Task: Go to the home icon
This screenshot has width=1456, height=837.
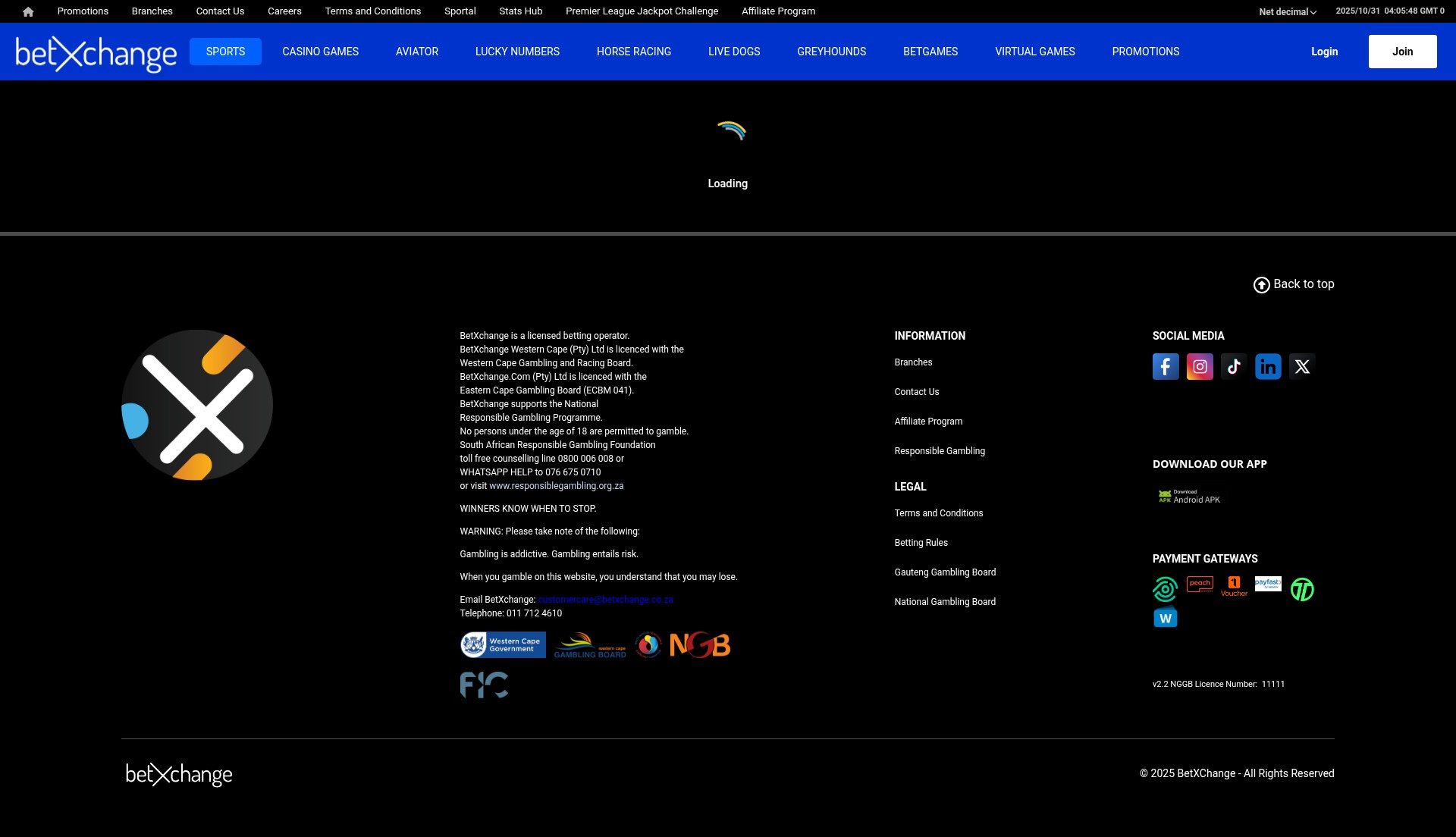Action: pos(28,11)
